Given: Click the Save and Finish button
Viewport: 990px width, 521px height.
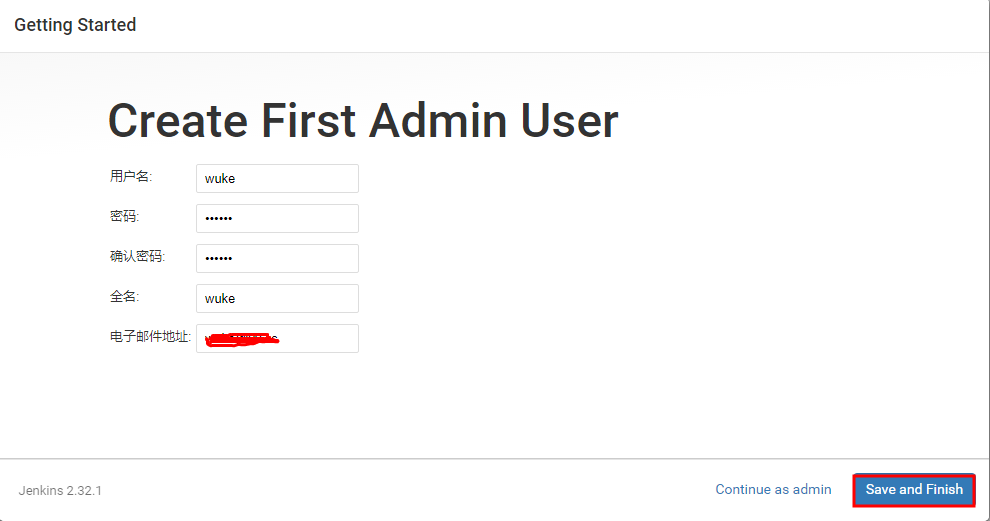Looking at the screenshot, I should click(x=914, y=489).
